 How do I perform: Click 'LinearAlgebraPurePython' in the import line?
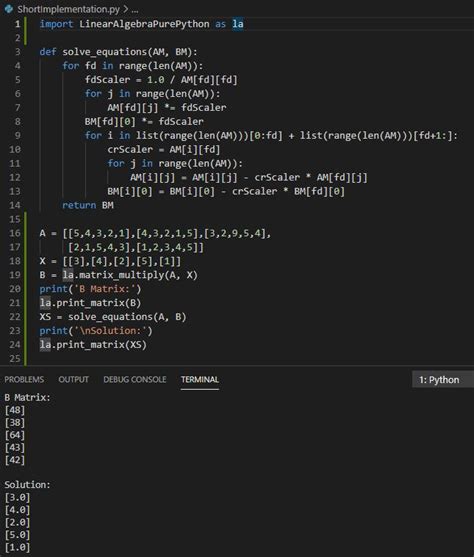tap(144, 24)
